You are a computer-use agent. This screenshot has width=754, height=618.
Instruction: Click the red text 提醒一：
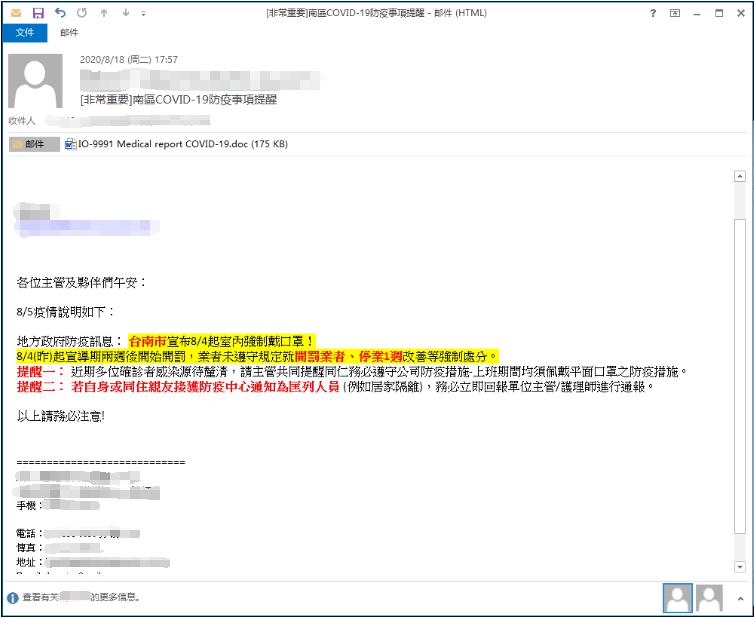click(40, 371)
